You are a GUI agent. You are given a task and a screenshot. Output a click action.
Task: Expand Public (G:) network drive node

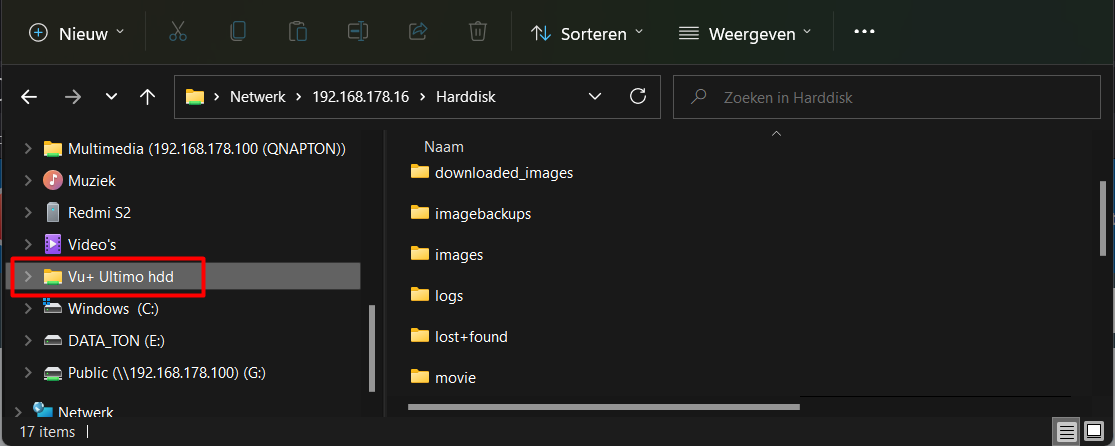click(x=28, y=373)
